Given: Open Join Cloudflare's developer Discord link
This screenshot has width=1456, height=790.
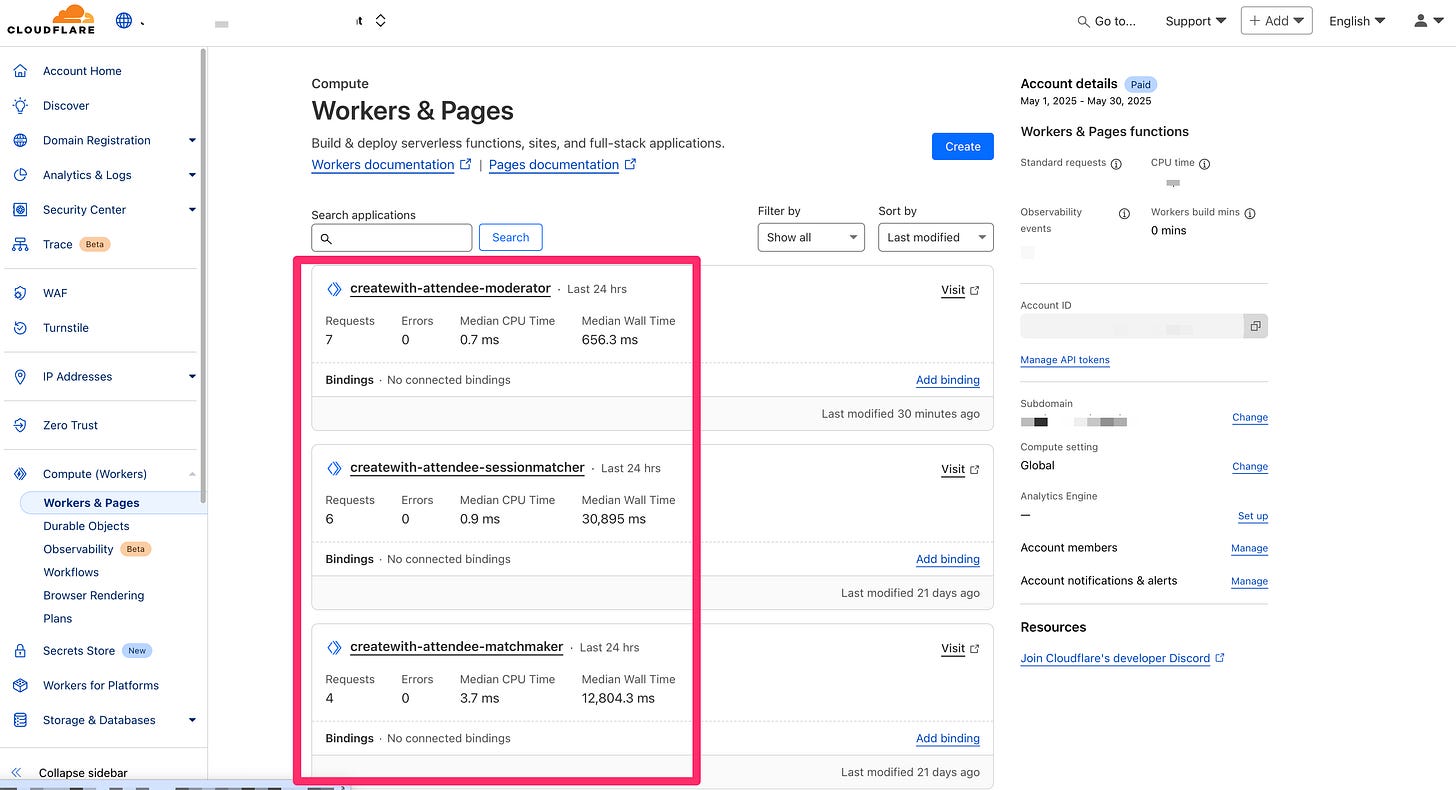Looking at the screenshot, I should 1122,658.
